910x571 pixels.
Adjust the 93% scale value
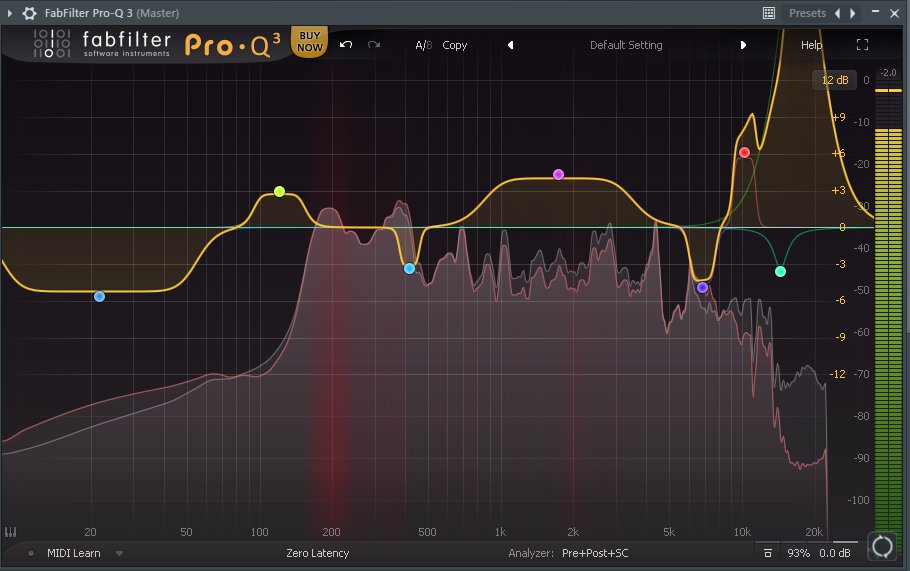coord(798,553)
